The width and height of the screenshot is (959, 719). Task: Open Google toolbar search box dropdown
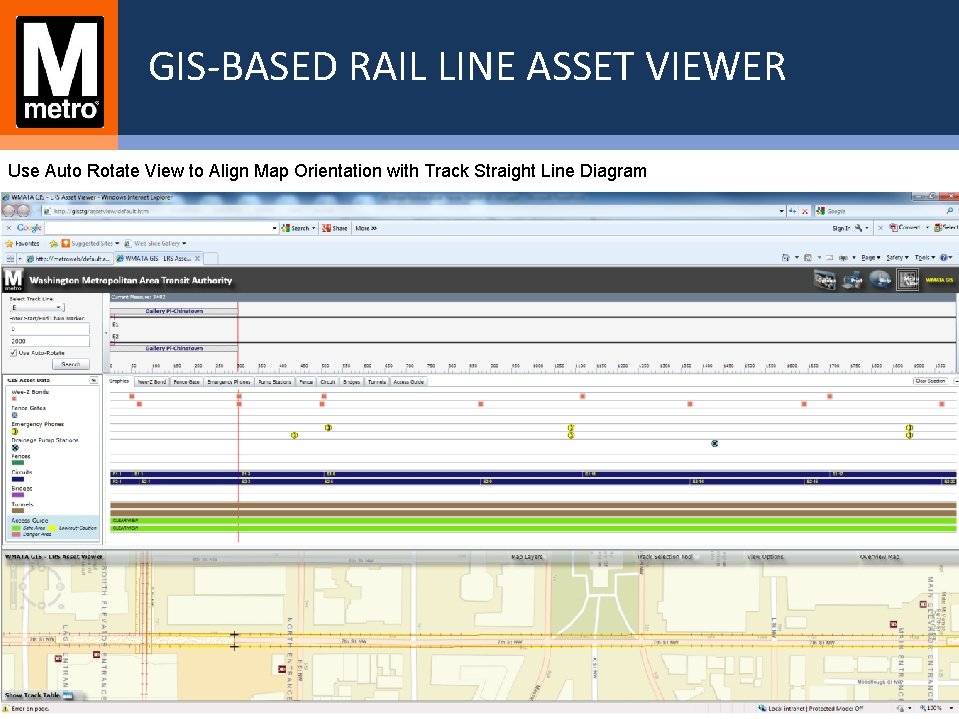point(274,228)
